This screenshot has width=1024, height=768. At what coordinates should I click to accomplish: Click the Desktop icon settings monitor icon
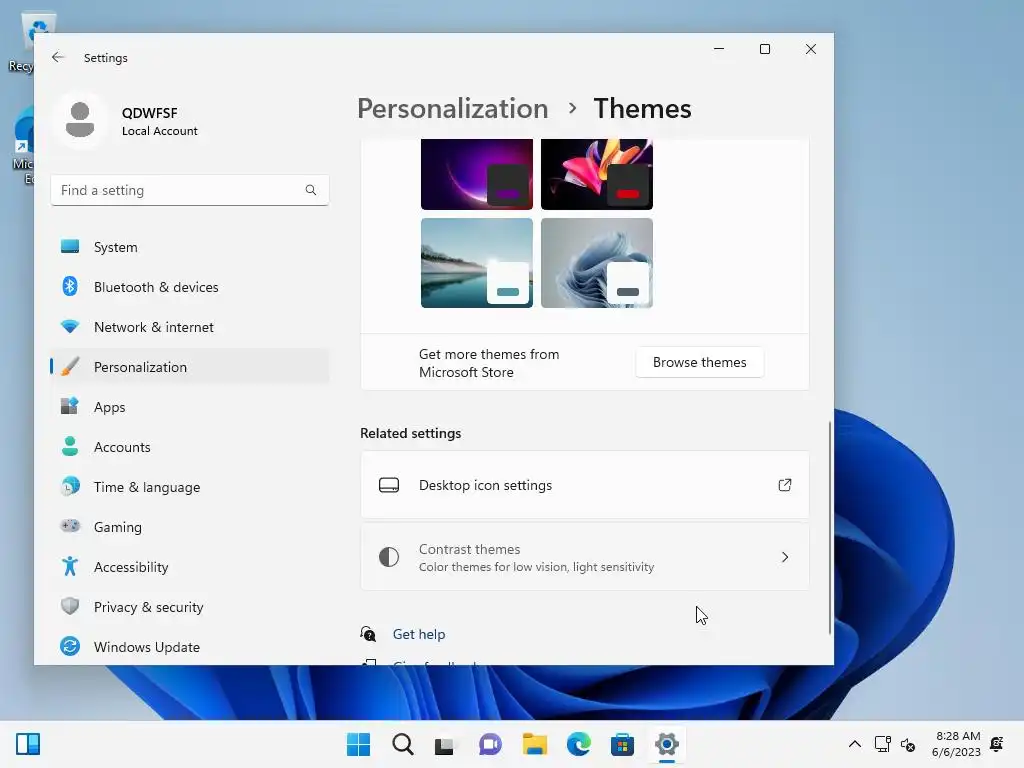click(x=389, y=485)
